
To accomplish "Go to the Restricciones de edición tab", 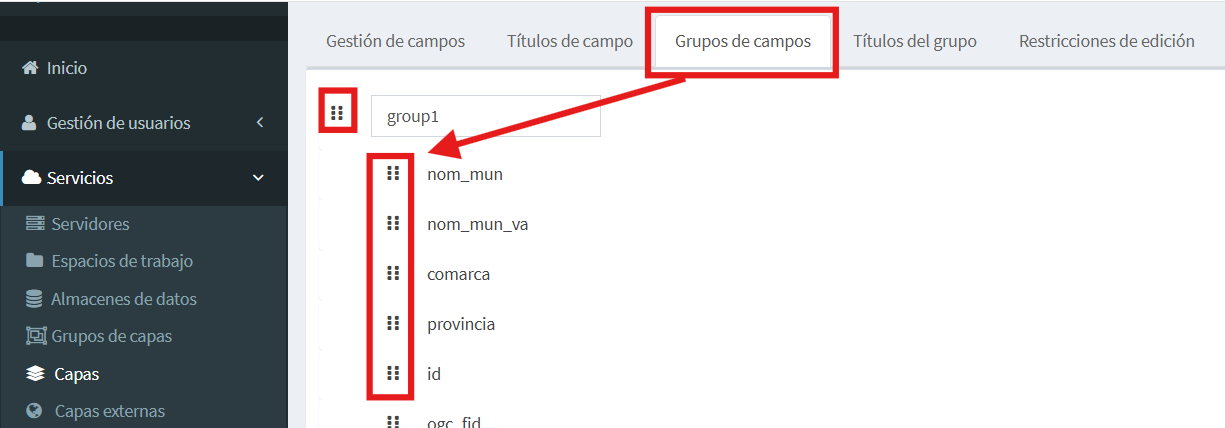I will 1107,41.
